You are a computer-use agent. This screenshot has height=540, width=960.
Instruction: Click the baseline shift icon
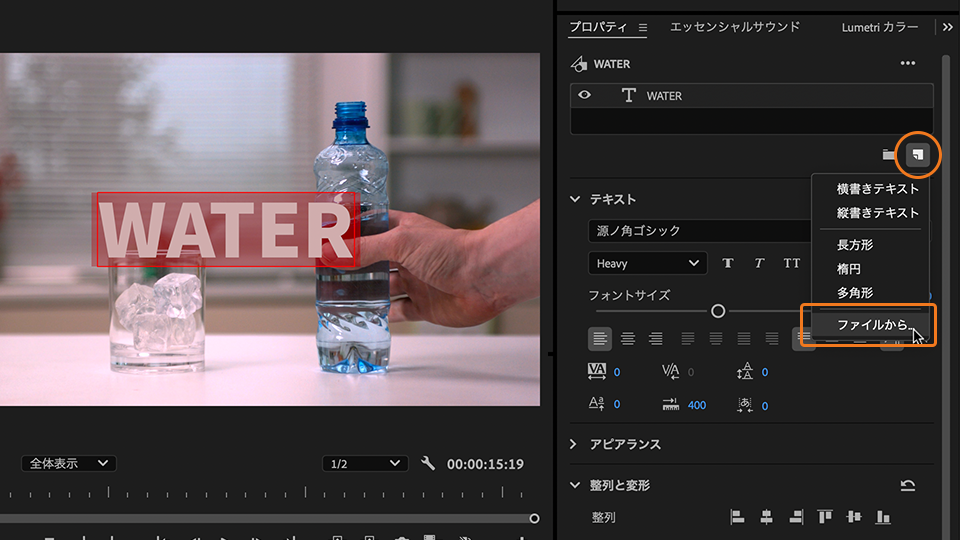click(596, 404)
